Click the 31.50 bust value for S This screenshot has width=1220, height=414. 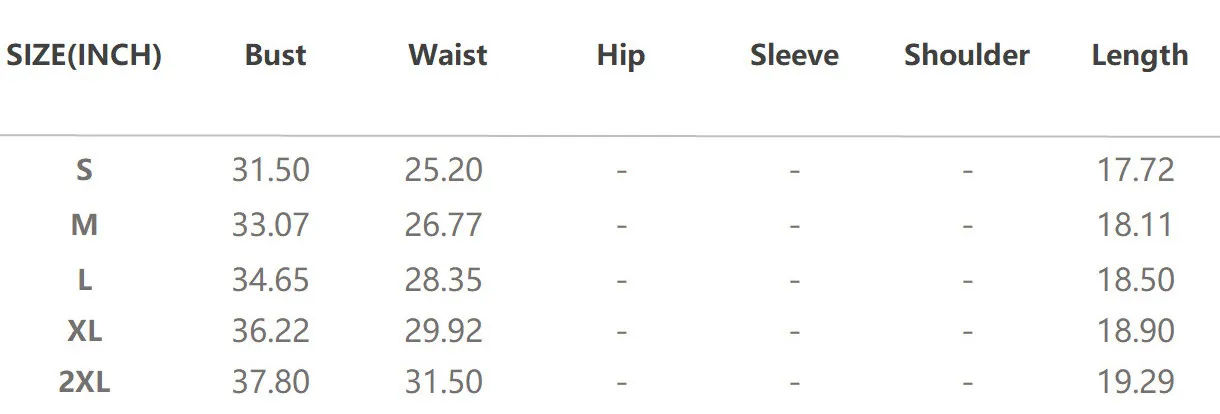tap(271, 171)
